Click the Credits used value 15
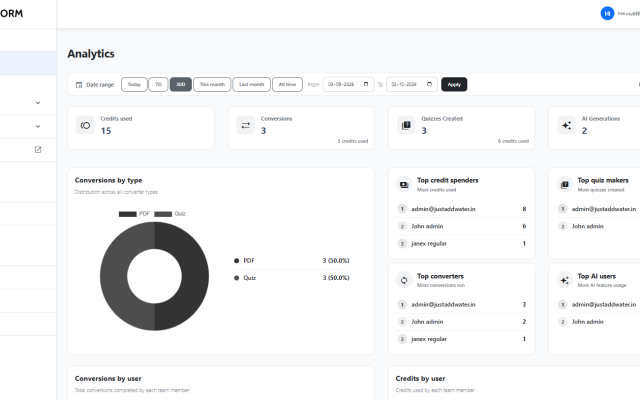The image size is (640, 400). pyautogui.click(x=106, y=131)
